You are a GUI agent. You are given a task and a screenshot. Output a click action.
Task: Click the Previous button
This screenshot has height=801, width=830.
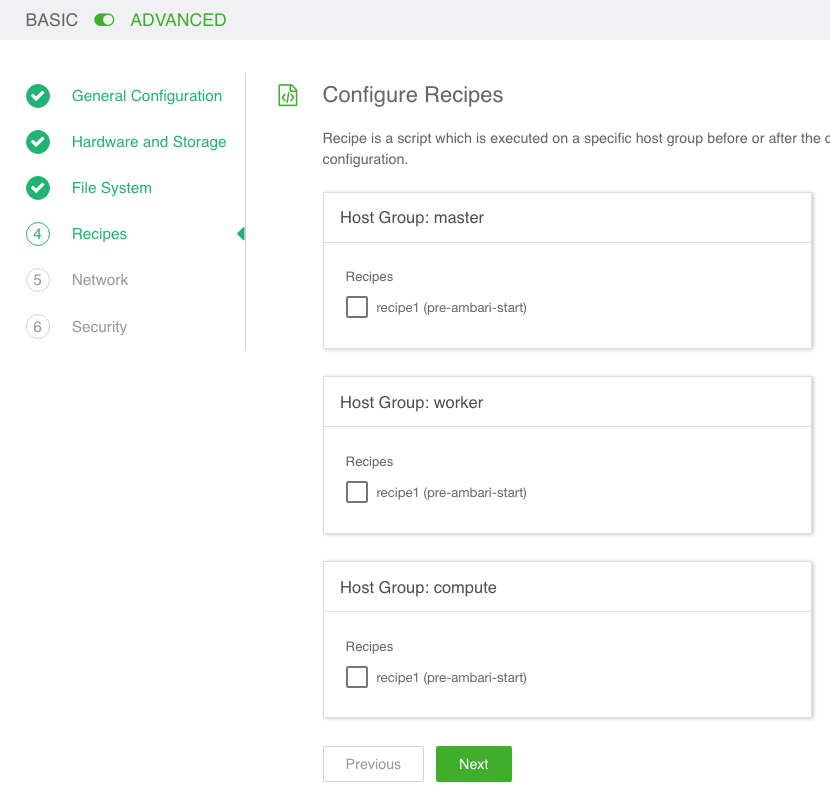[x=373, y=764]
